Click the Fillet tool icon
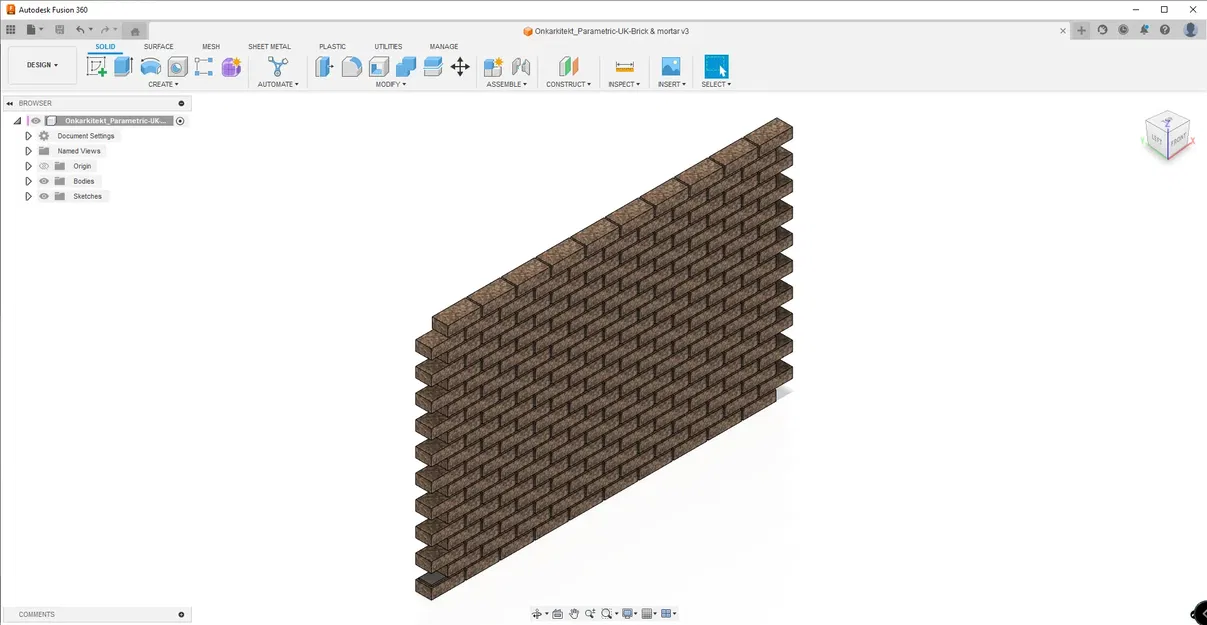The image size is (1207, 625). point(351,66)
